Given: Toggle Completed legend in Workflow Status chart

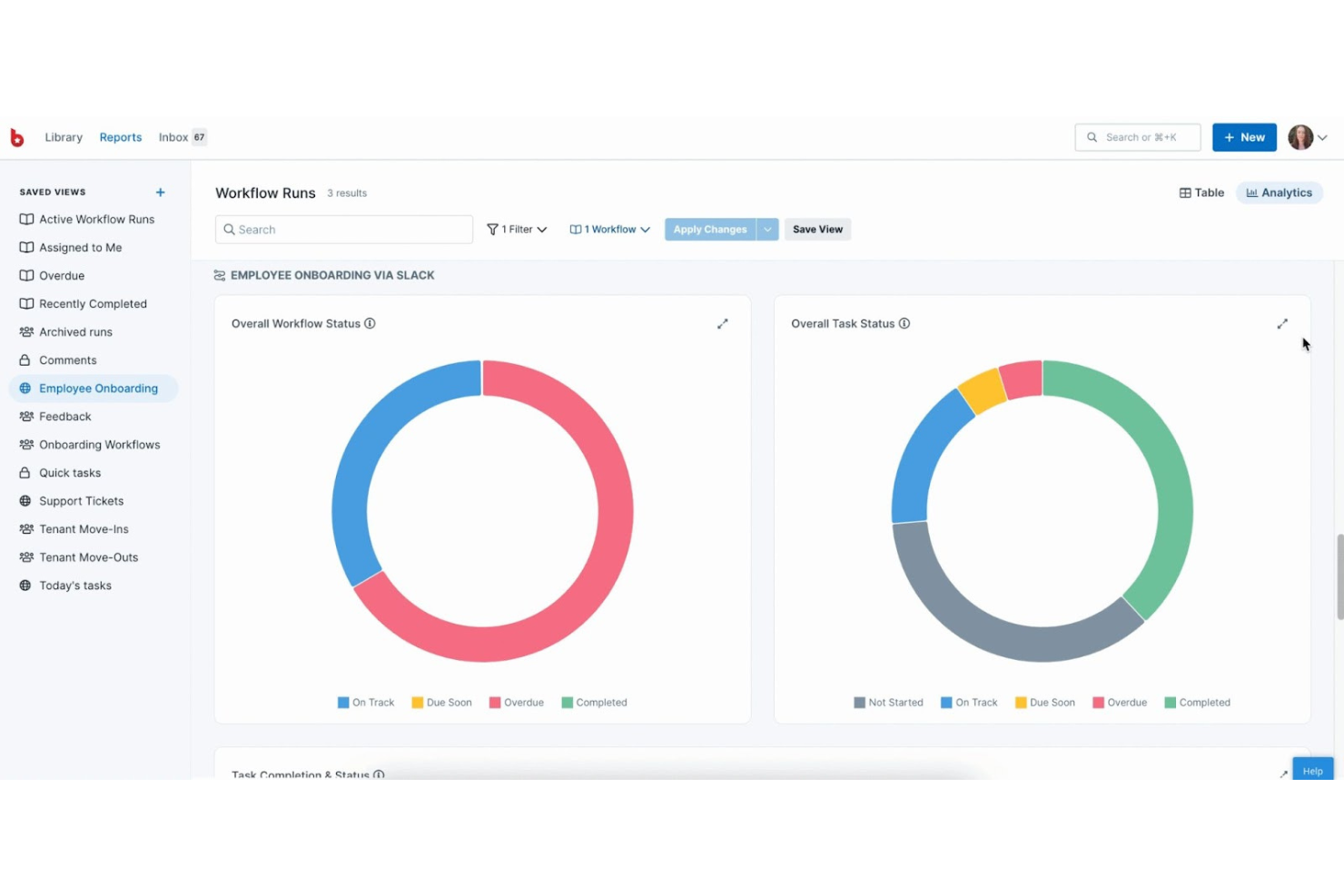Looking at the screenshot, I should coord(594,703).
